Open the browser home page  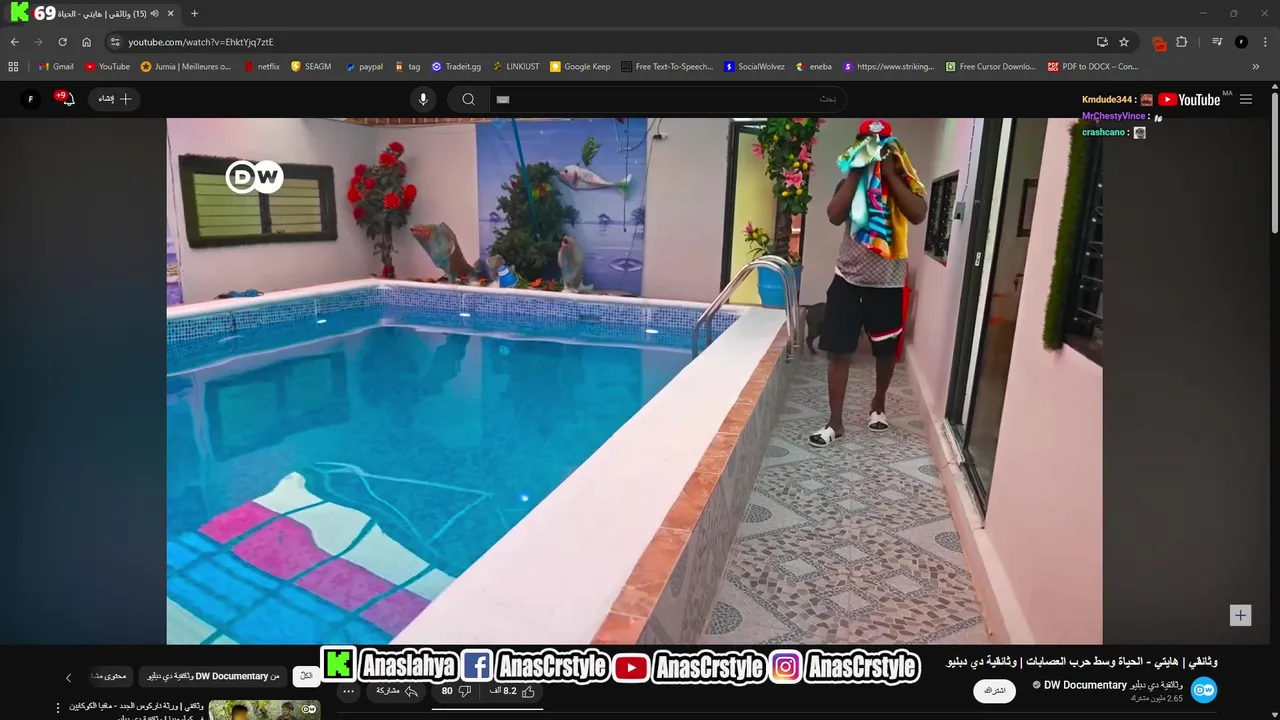point(86,42)
